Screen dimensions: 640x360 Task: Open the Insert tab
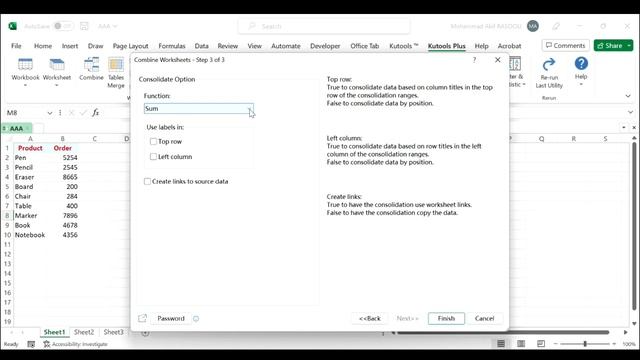(70, 46)
